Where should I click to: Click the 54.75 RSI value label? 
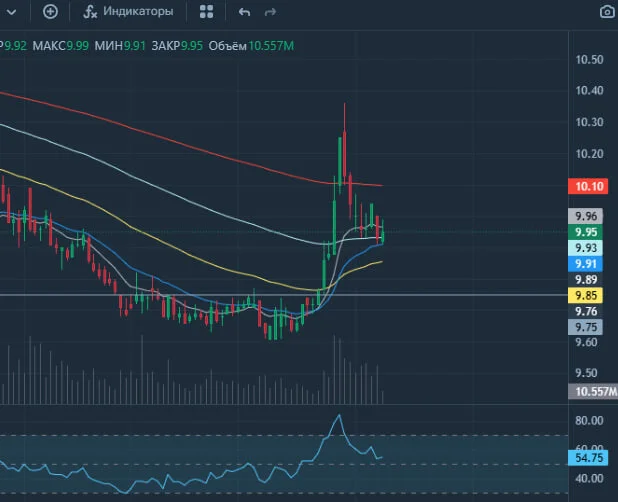[x=588, y=458]
